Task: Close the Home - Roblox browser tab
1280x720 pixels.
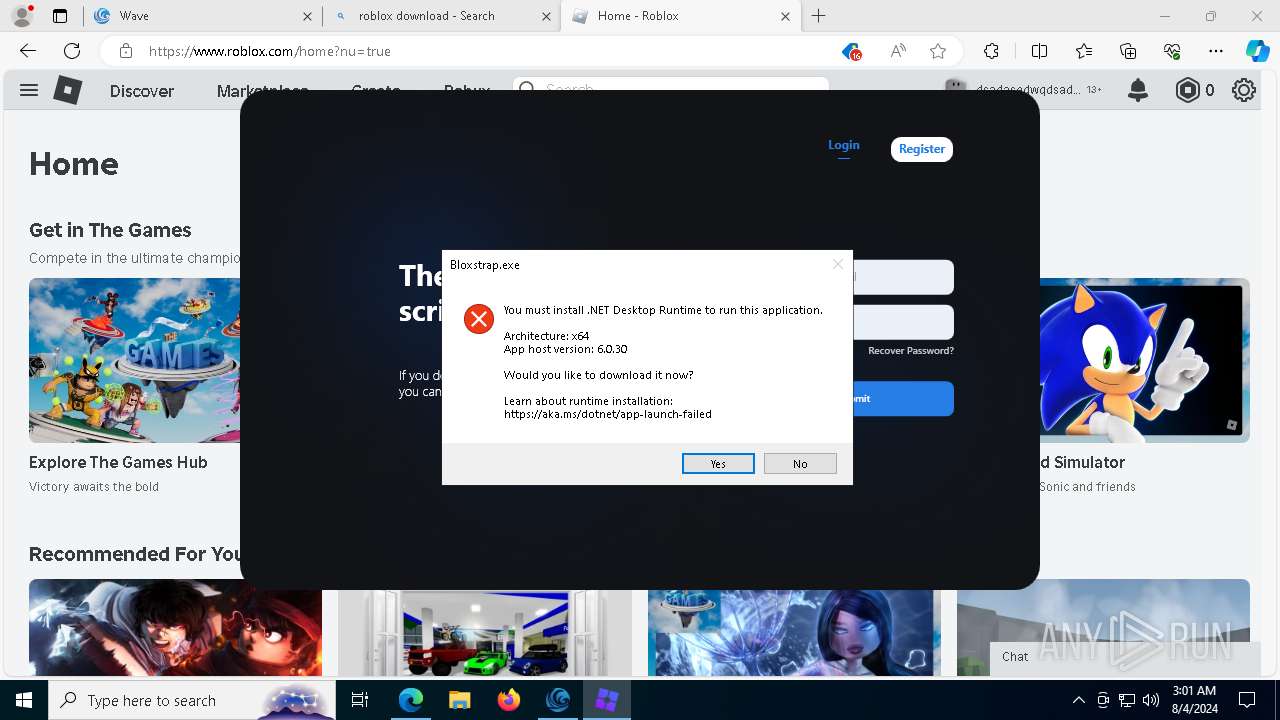Action: tap(786, 16)
